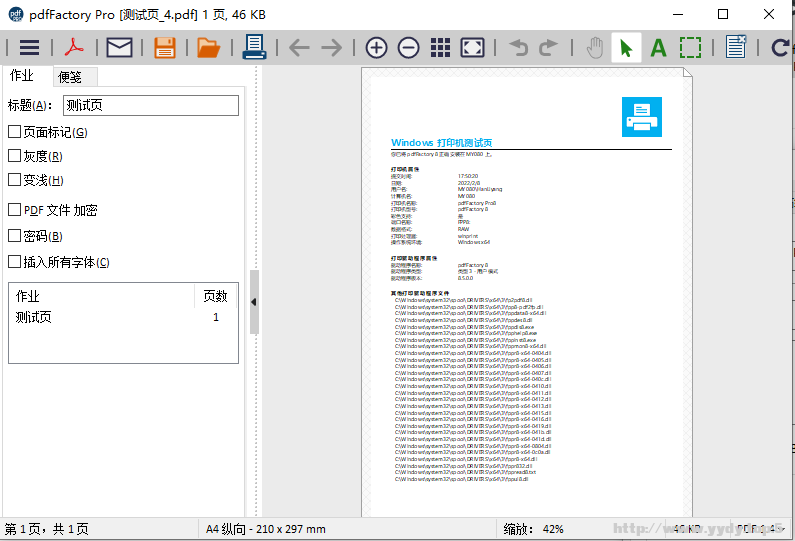Toggle 变浅 lighten checkbox
This screenshot has width=795, height=541.
pyautogui.click(x=15, y=179)
